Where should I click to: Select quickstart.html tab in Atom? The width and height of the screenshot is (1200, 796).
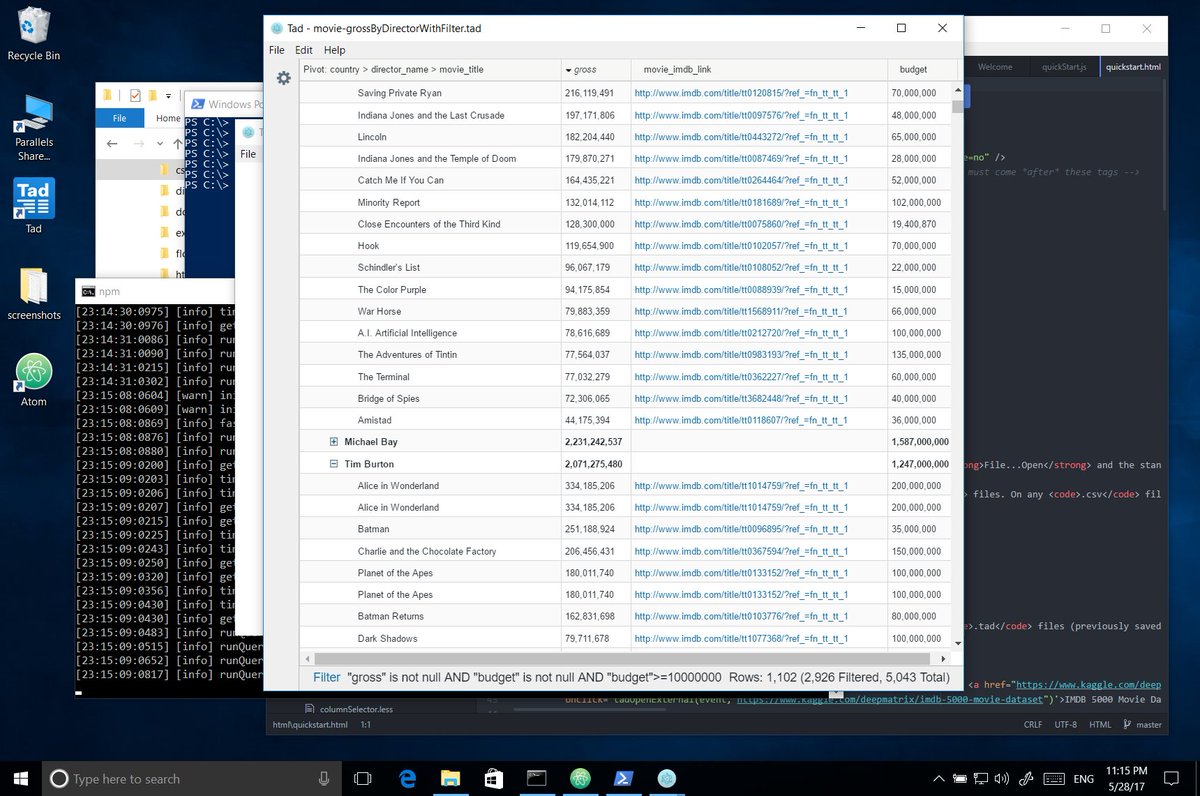(x=1133, y=67)
